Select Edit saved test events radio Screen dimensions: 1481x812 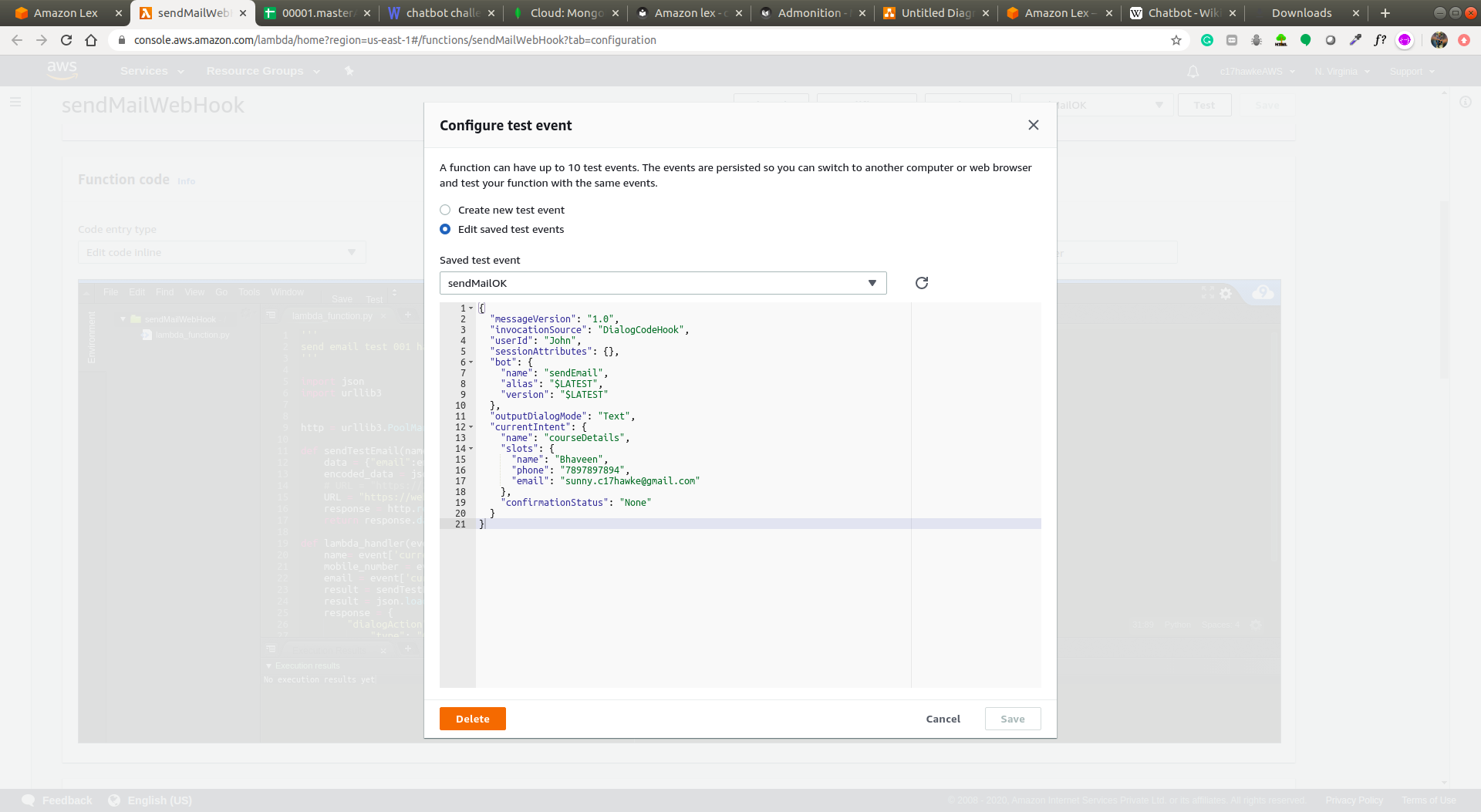point(445,229)
